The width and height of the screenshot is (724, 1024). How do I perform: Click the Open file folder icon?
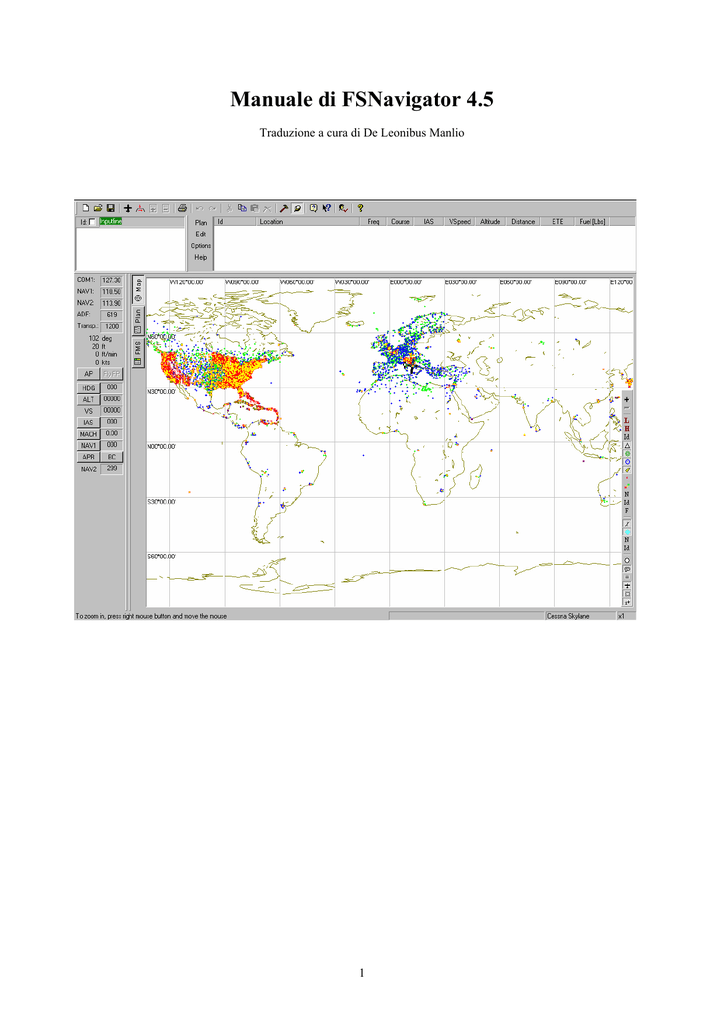[98, 208]
